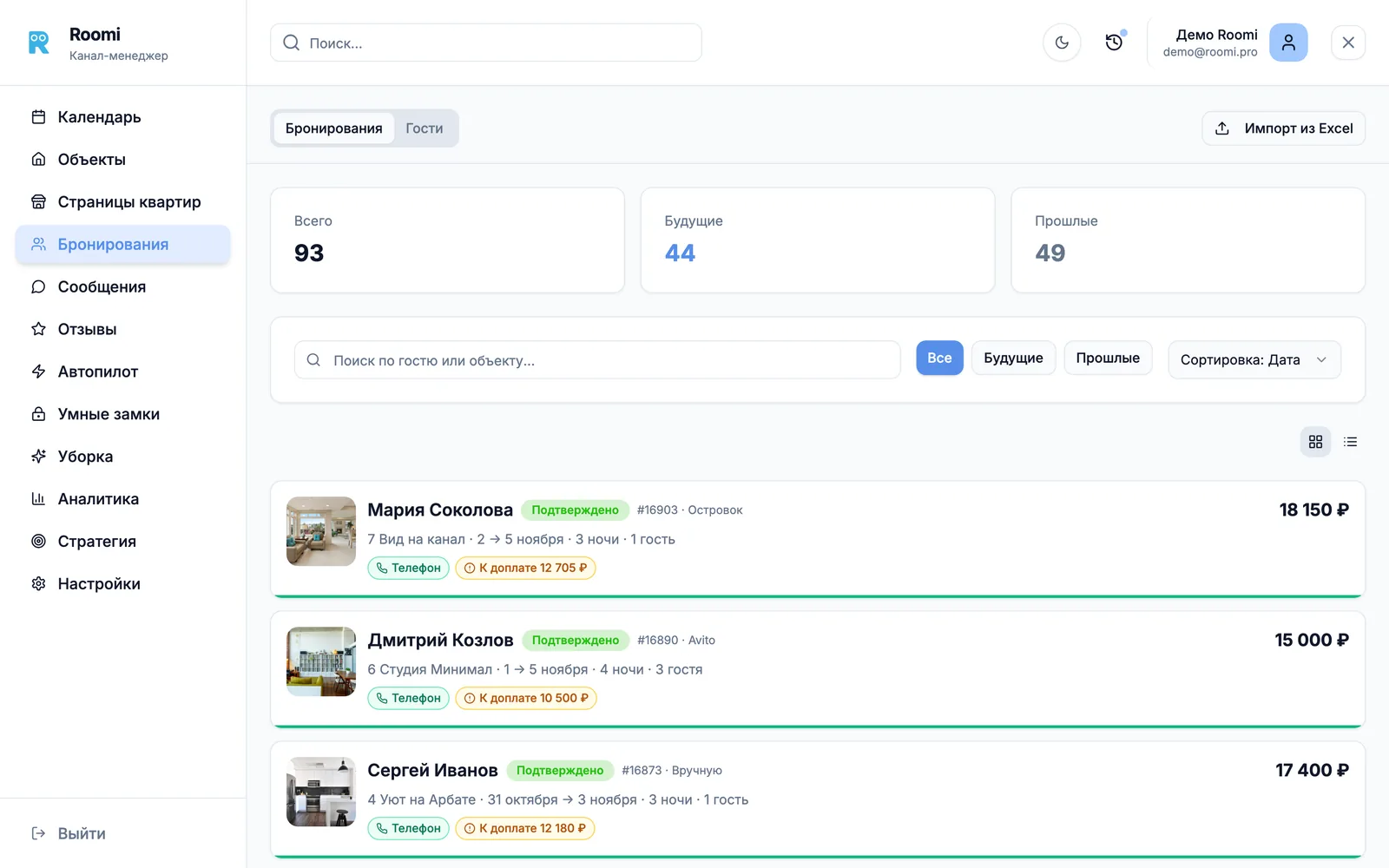Switch to list view
Viewport: 1389px width, 868px height.
click(1350, 442)
